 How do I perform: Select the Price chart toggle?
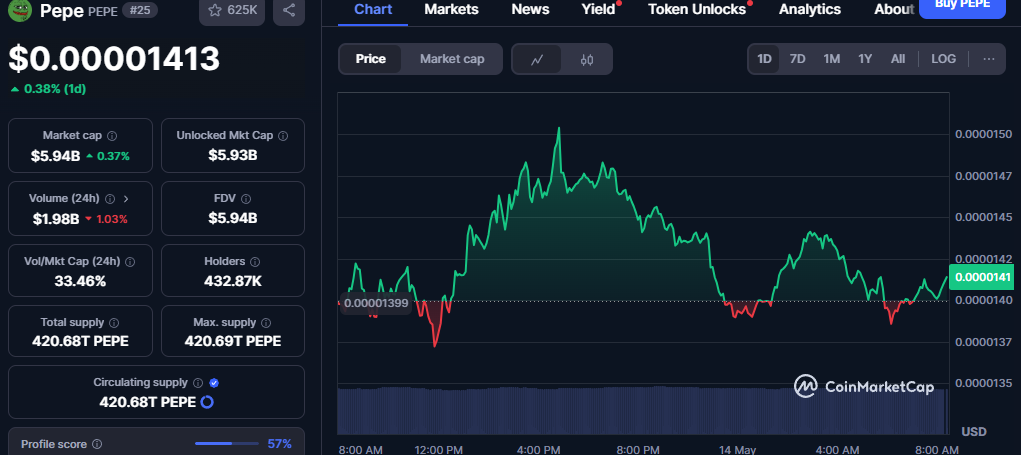click(x=371, y=59)
